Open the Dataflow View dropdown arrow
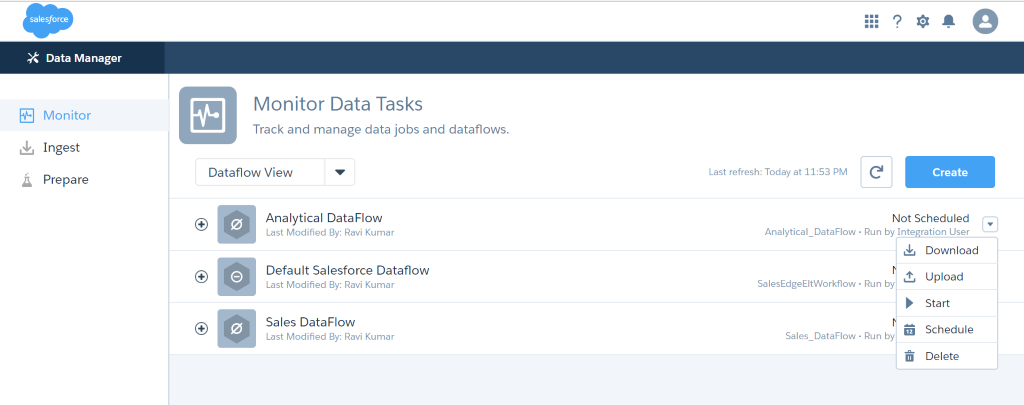This screenshot has width=1024, height=405. (x=340, y=172)
